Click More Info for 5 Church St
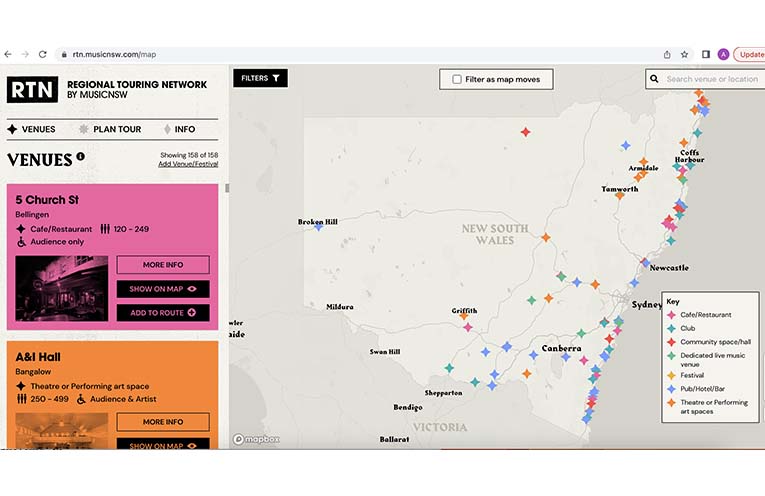This screenshot has width=765, height=496. pos(163,265)
